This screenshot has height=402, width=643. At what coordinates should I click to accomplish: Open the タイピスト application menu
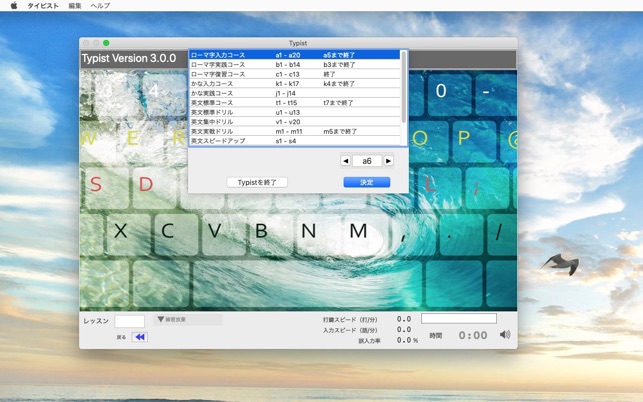[x=43, y=6]
